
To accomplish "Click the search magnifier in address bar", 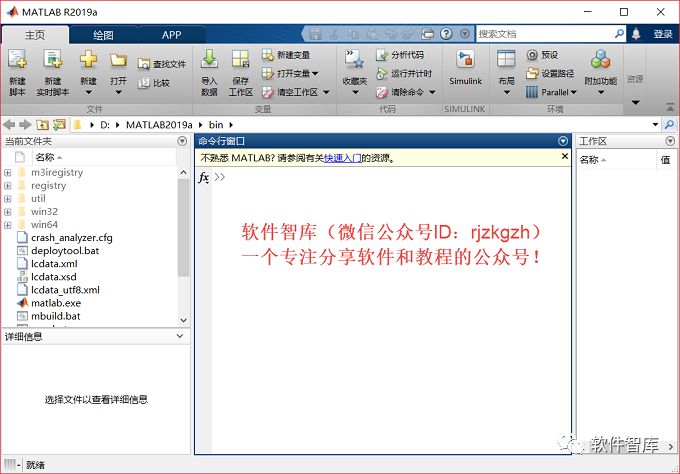I will [670, 125].
